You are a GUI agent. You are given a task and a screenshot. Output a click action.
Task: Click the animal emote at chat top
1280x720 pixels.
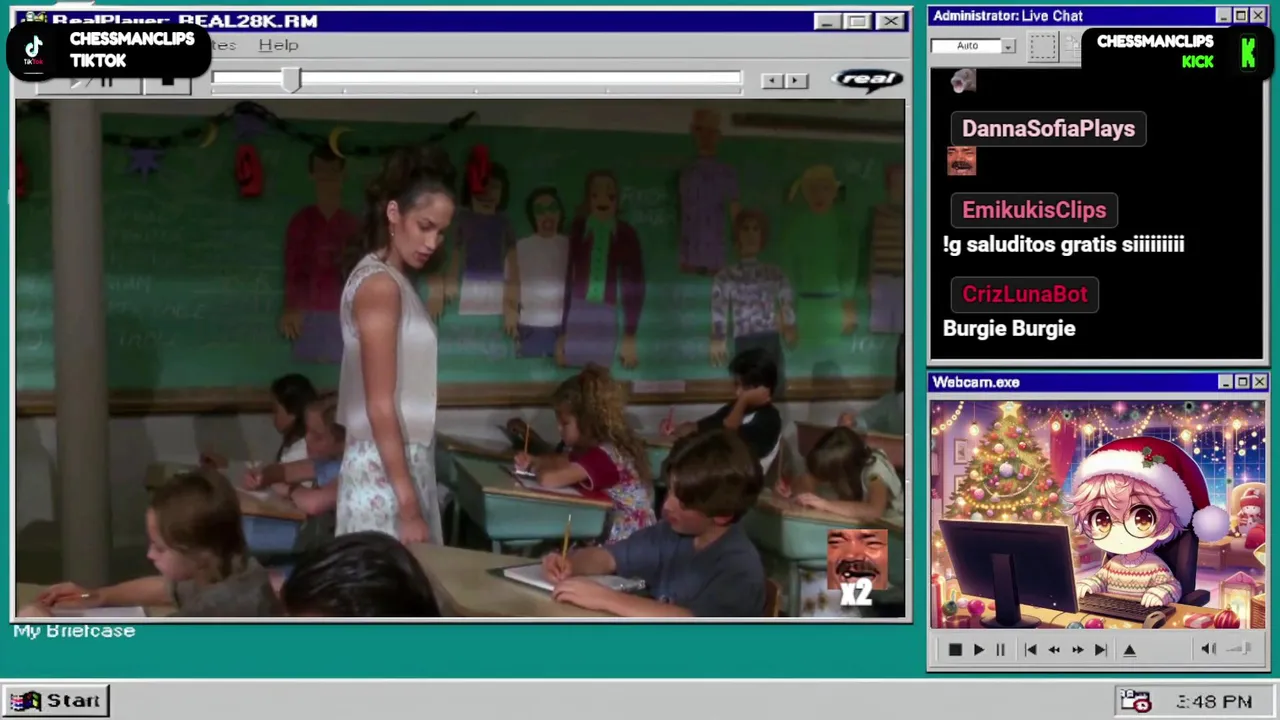[962, 82]
